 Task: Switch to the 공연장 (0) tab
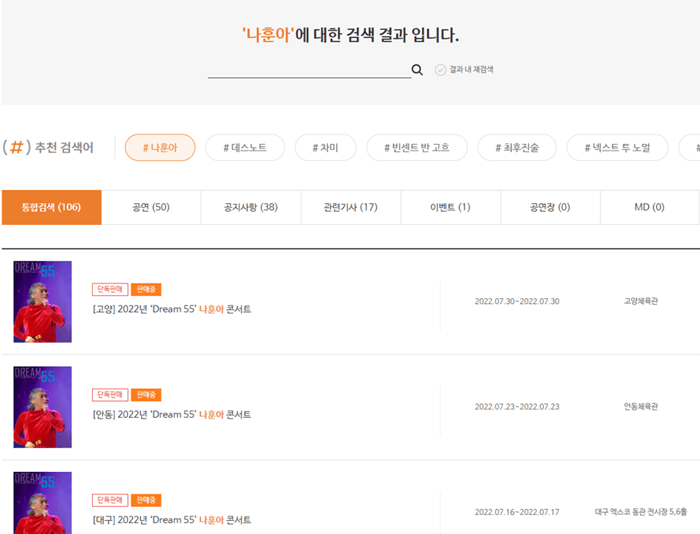point(550,207)
